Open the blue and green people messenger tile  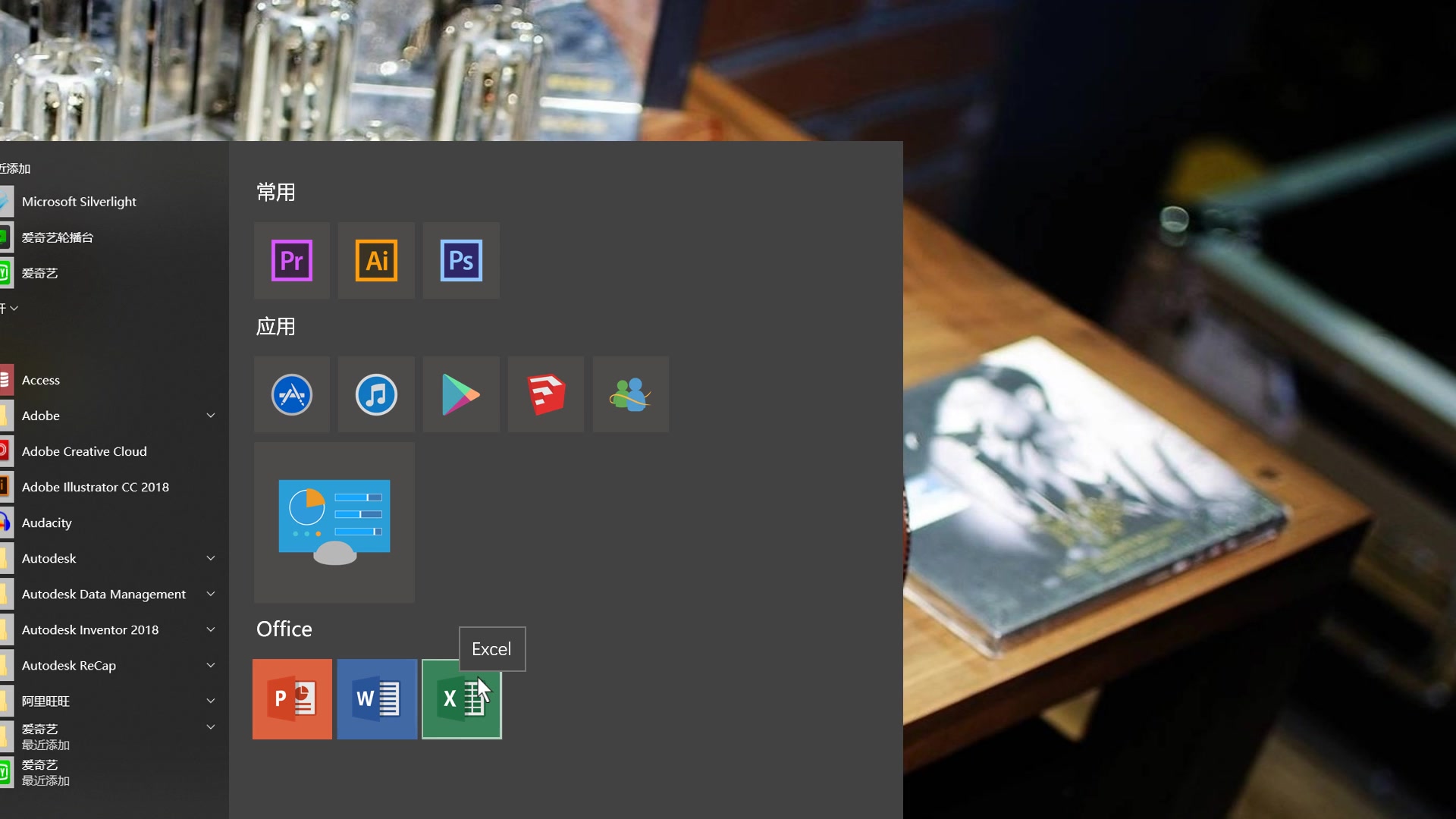tap(631, 394)
